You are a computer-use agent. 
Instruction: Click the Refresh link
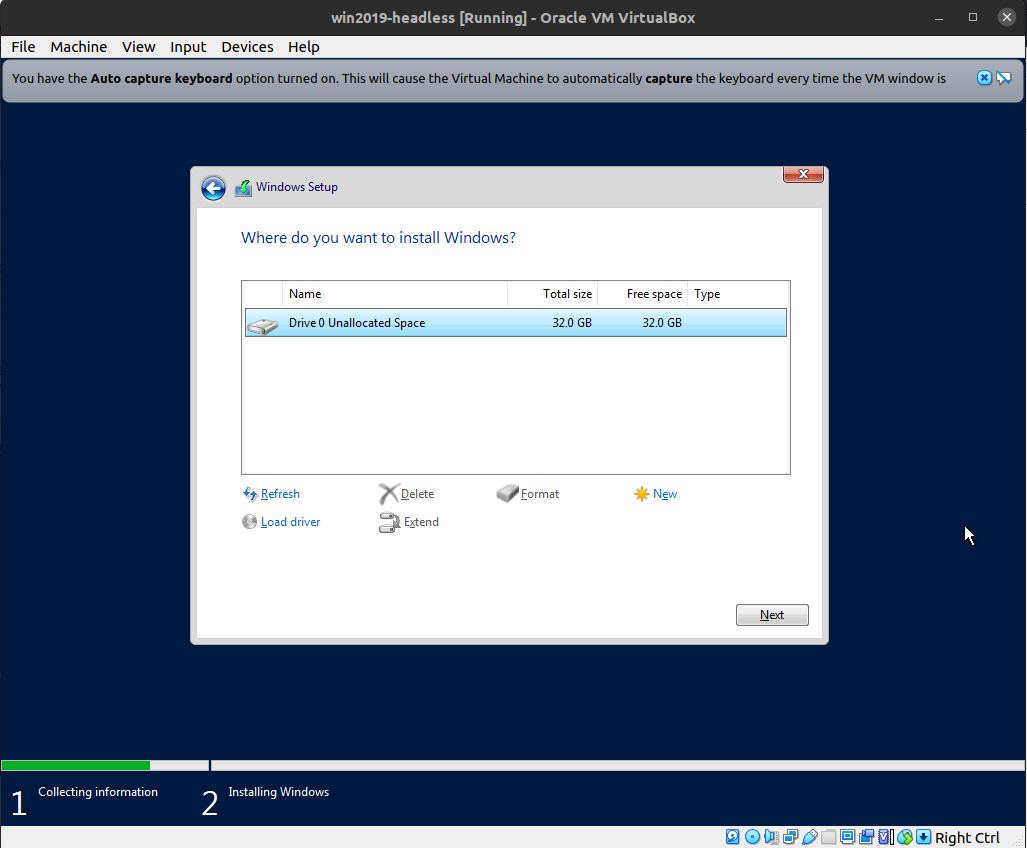[x=280, y=494]
